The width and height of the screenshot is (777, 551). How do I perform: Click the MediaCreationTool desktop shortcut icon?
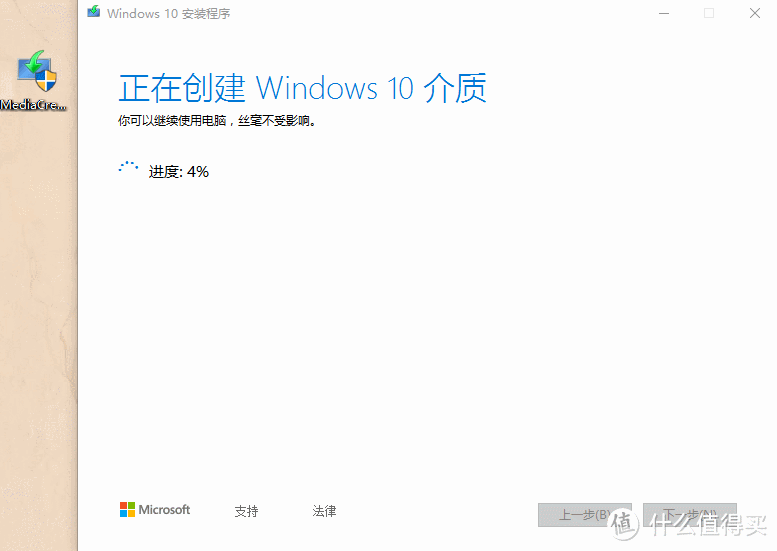[37, 71]
